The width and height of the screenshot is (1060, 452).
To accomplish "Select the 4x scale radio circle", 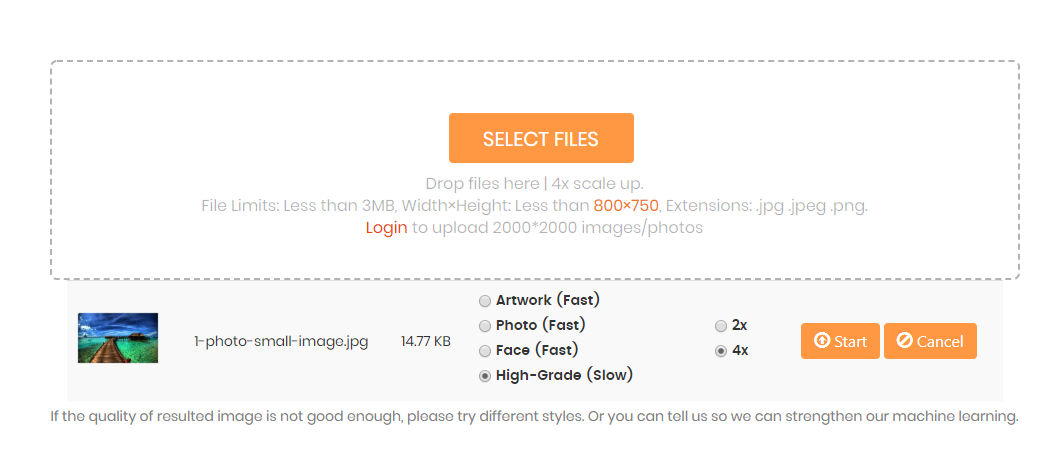I will point(721,351).
